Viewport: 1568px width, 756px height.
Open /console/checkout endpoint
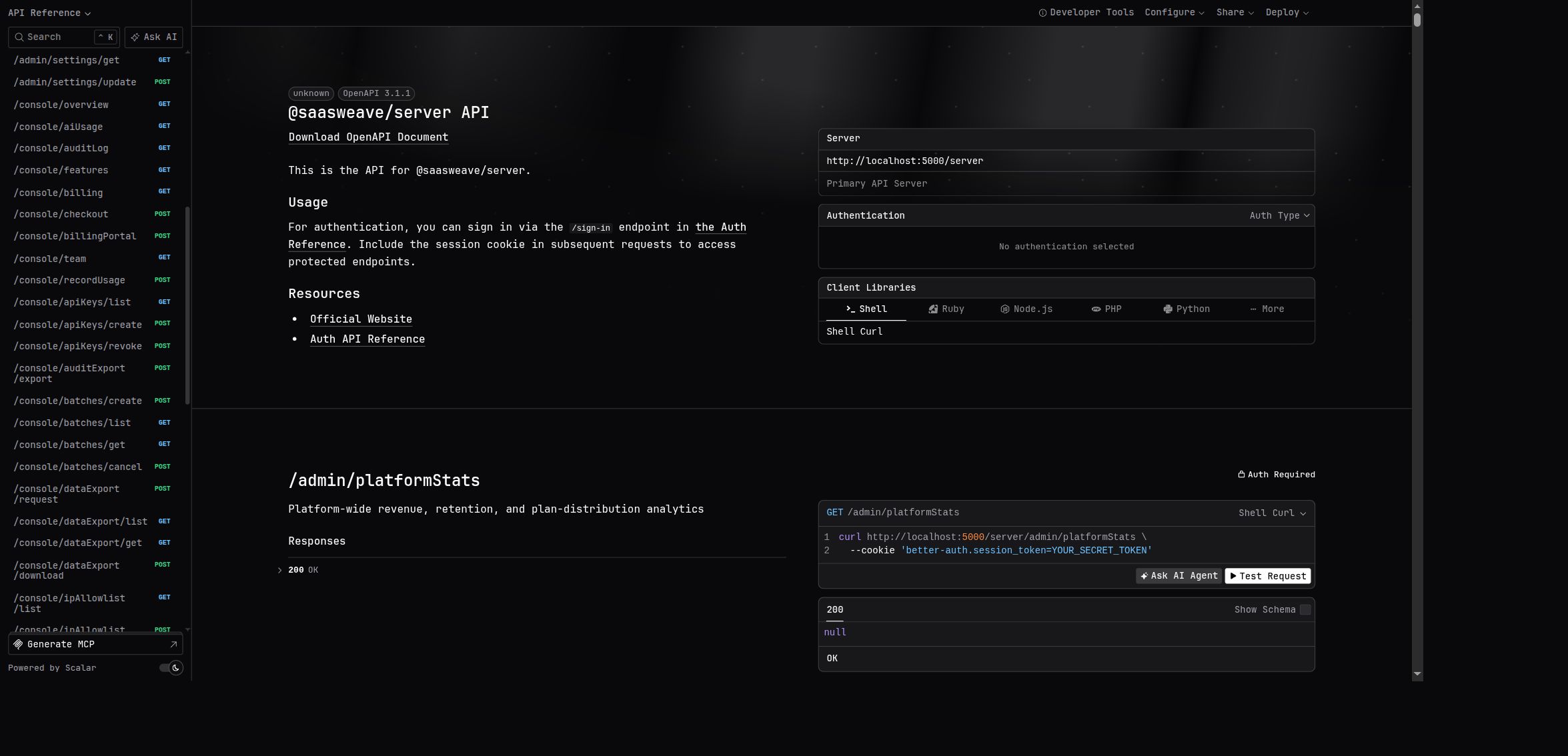click(x=93, y=215)
